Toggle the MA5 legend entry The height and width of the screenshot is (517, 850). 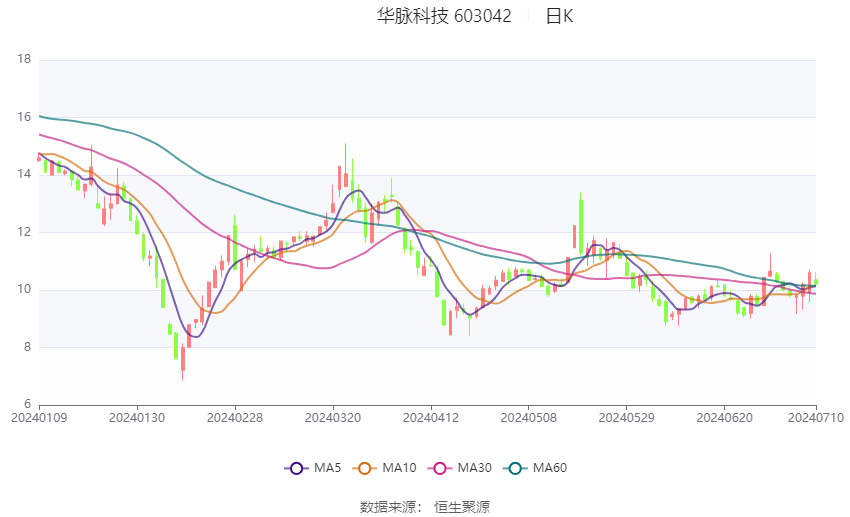coord(313,468)
